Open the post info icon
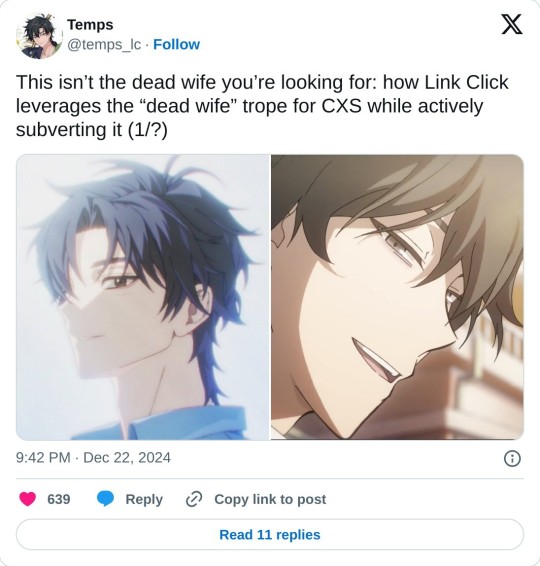This screenshot has width=540, height=566. tap(512, 459)
